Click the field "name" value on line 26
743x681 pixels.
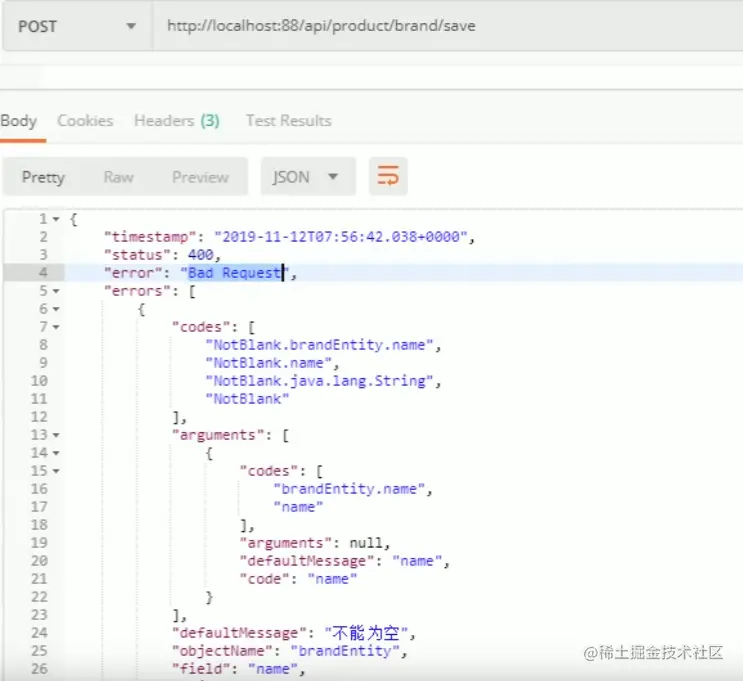(272, 669)
